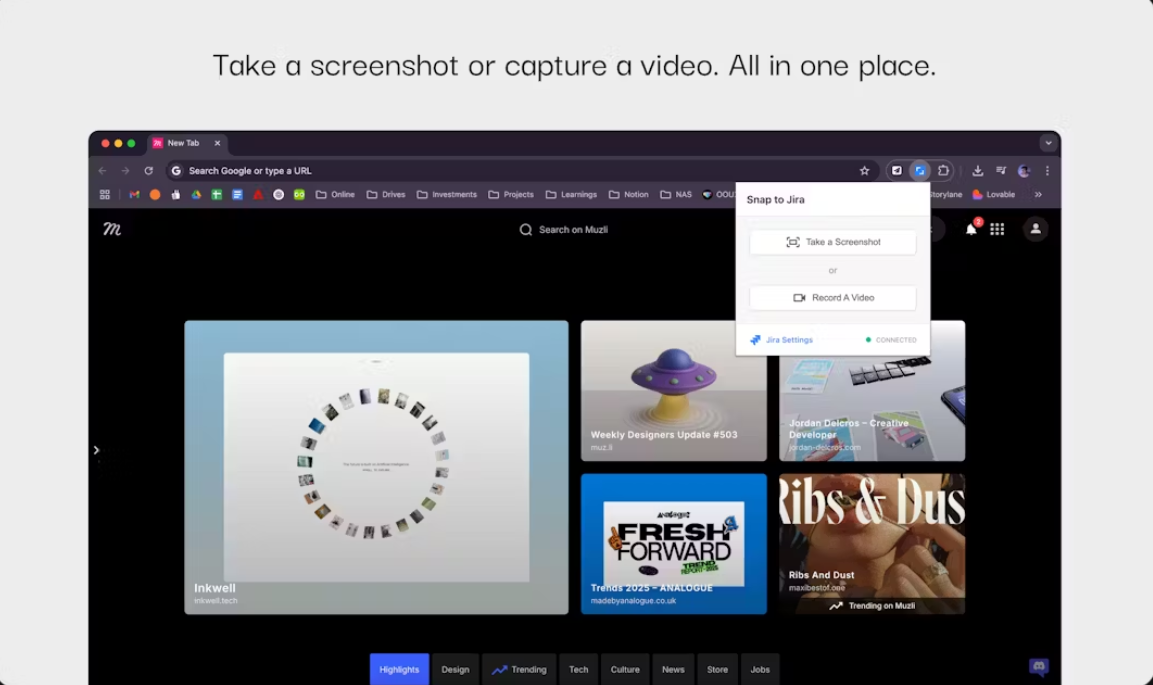Open the blue Docs bookmark
The image size is (1153, 685).
point(237,195)
